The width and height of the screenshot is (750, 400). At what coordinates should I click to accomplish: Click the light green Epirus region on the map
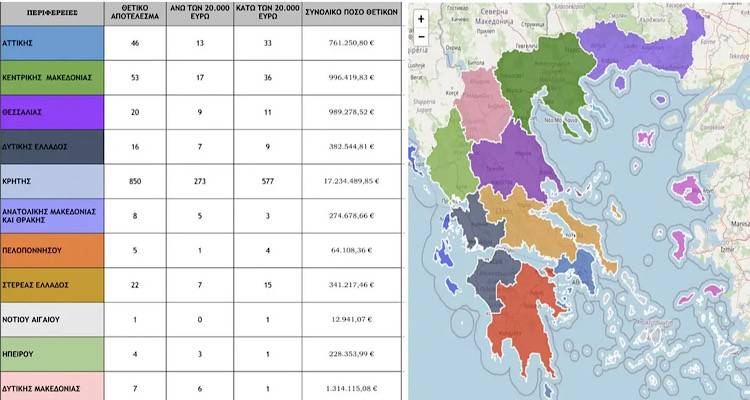point(450,160)
